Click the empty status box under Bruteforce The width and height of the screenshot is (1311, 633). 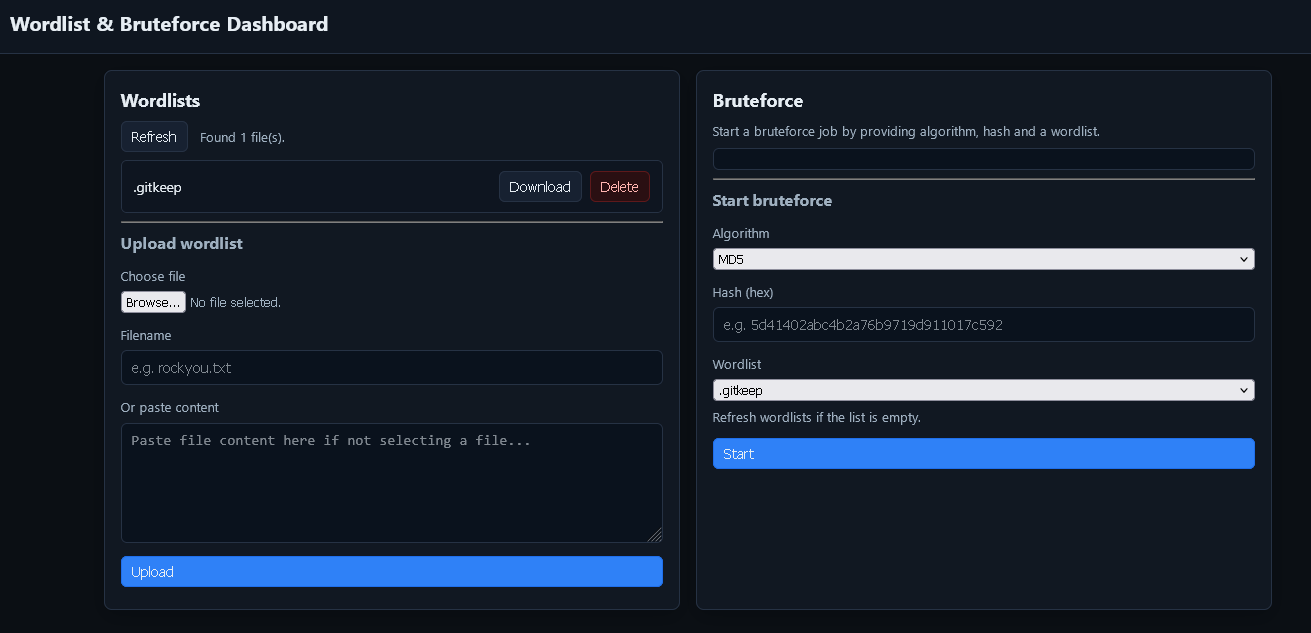(983, 159)
